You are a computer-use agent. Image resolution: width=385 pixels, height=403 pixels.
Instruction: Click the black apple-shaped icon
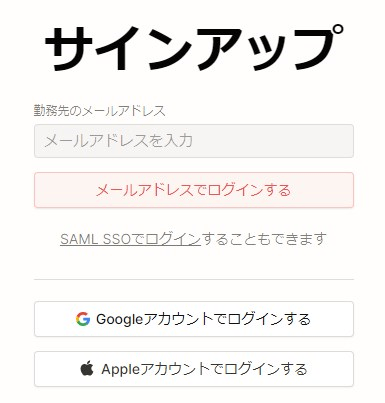coord(87,369)
